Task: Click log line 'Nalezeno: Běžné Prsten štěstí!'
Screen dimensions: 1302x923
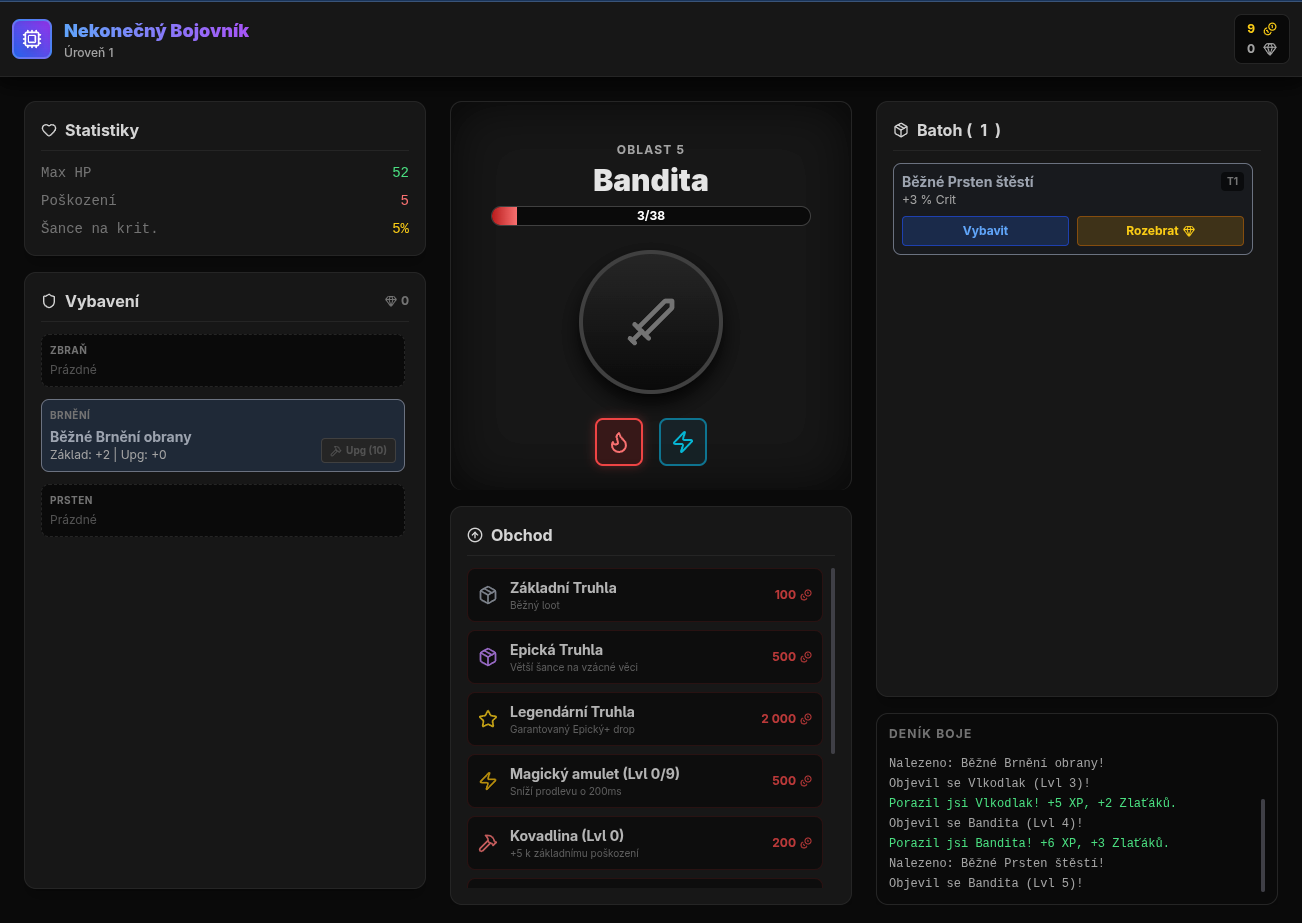Action: 997,863
